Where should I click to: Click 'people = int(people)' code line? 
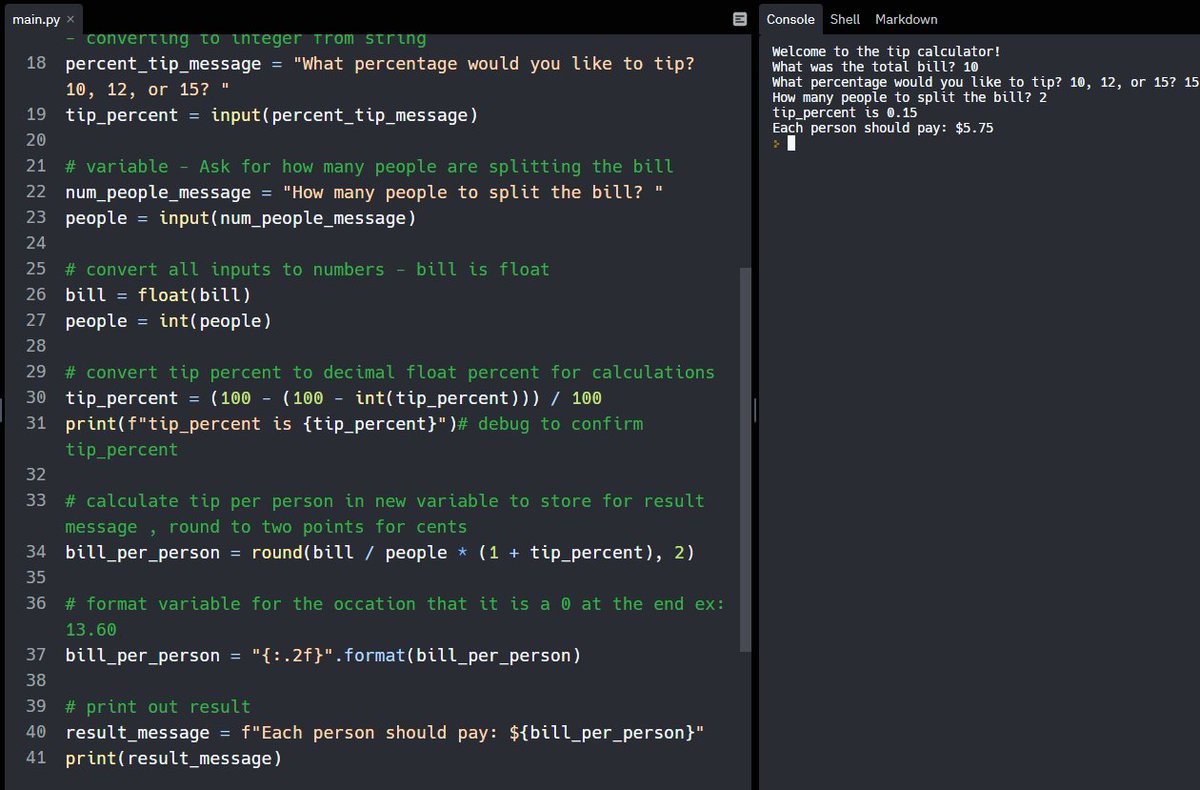click(168, 321)
